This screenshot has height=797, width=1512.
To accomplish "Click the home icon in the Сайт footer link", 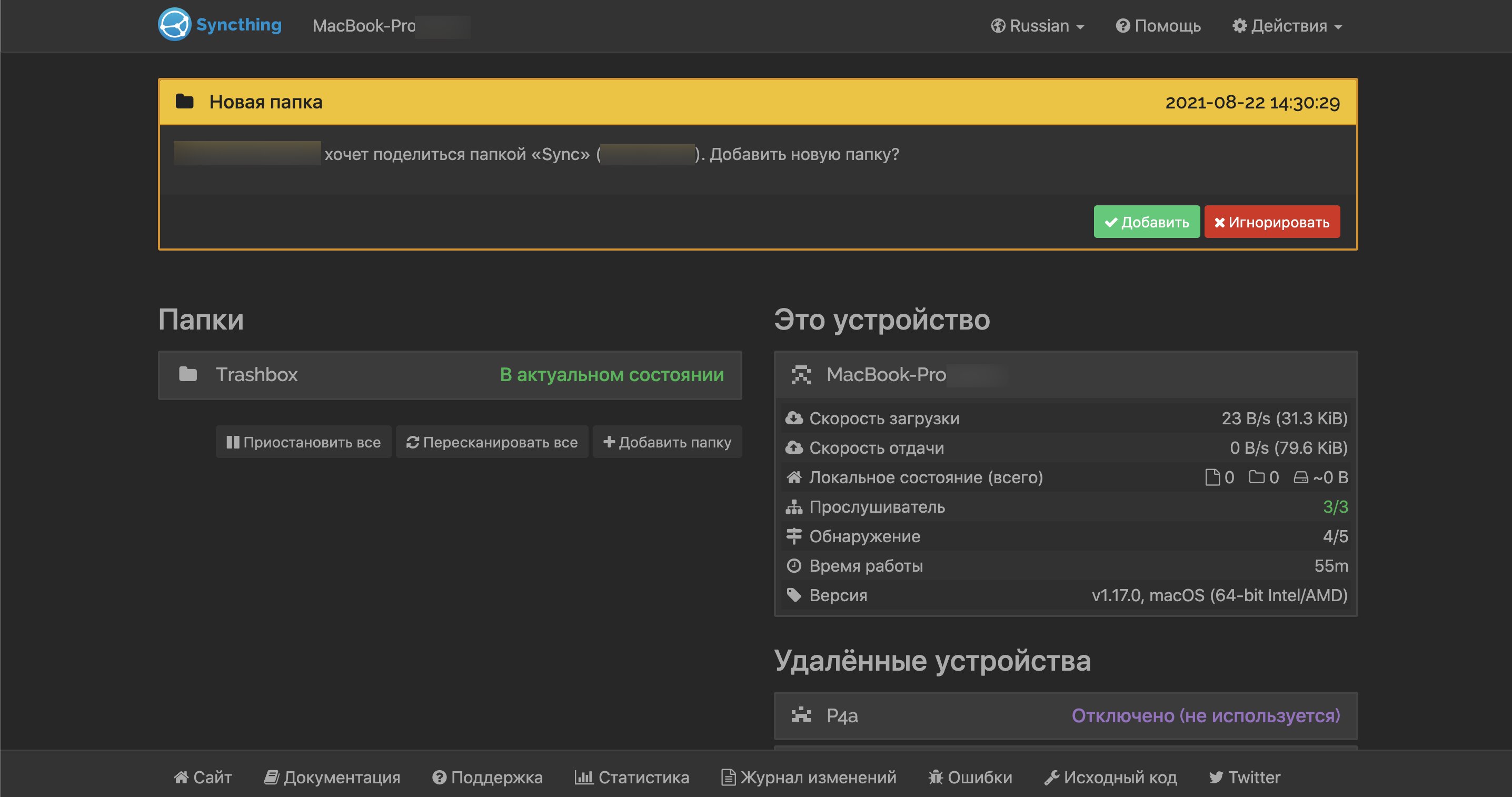I will (182, 777).
